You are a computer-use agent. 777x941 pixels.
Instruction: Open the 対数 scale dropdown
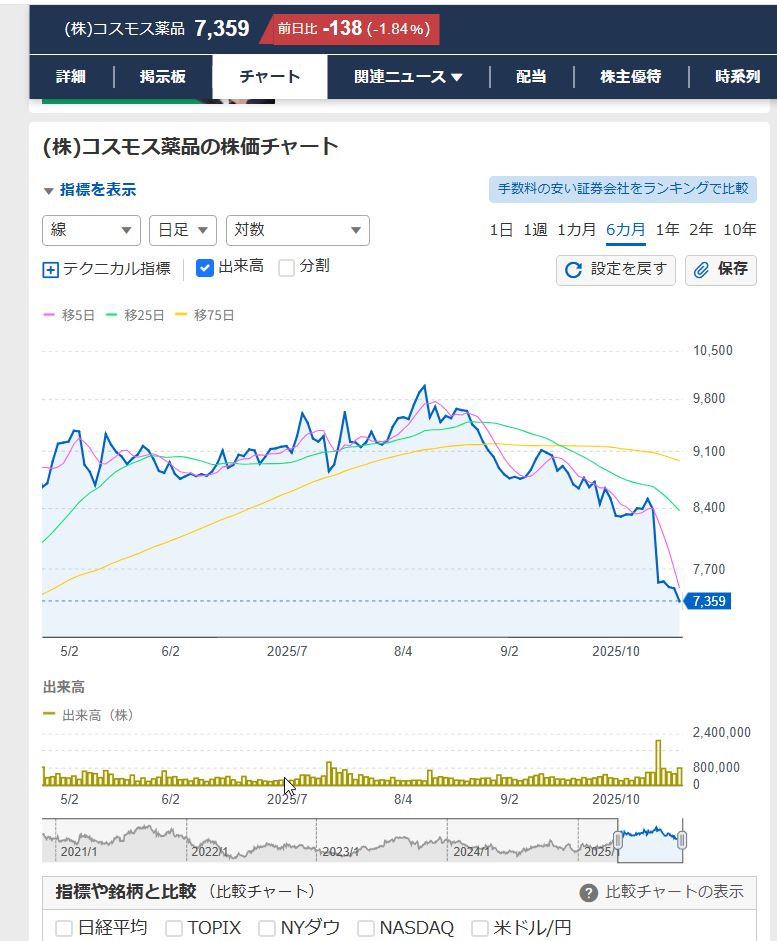click(x=297, y=230)
